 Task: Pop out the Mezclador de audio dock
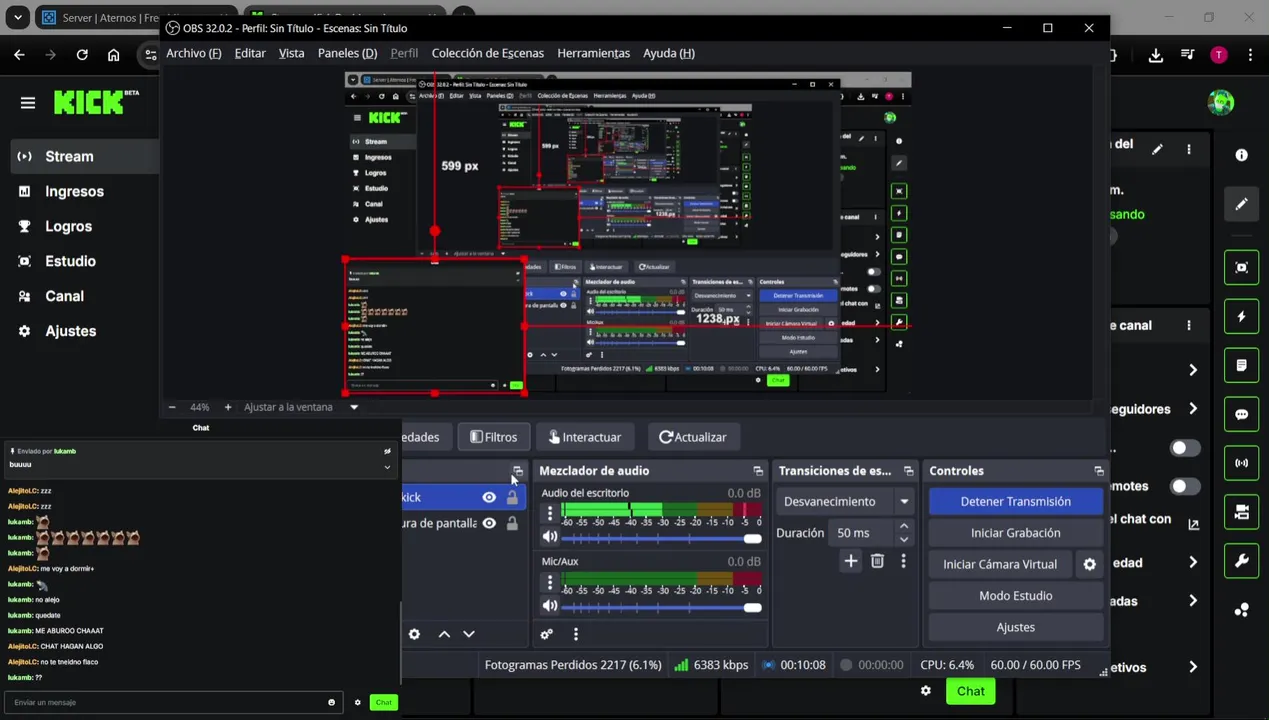point(758,471)
